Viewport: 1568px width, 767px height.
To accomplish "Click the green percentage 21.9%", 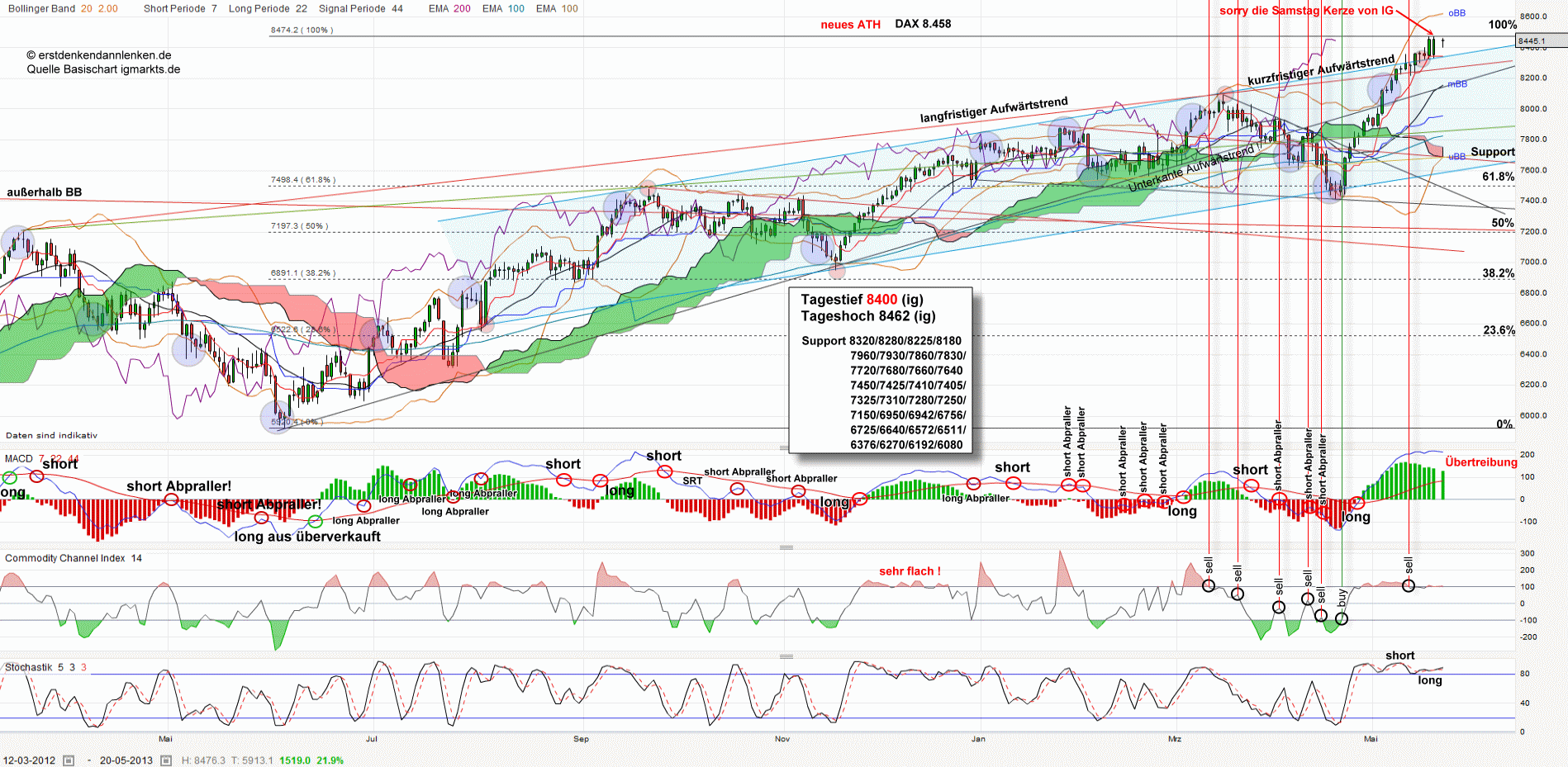I will click(x=330, y=760).
